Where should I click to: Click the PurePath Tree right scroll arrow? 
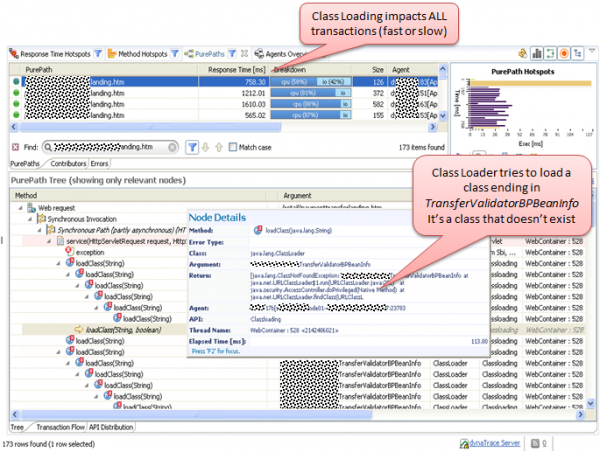pyautogui.click(x=581, y=414)
